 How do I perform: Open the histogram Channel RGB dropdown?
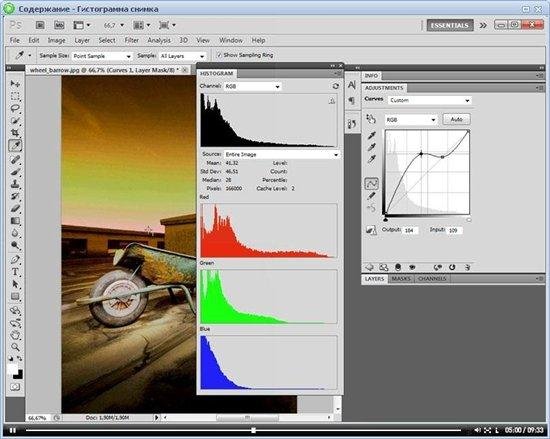coord(253,86)
